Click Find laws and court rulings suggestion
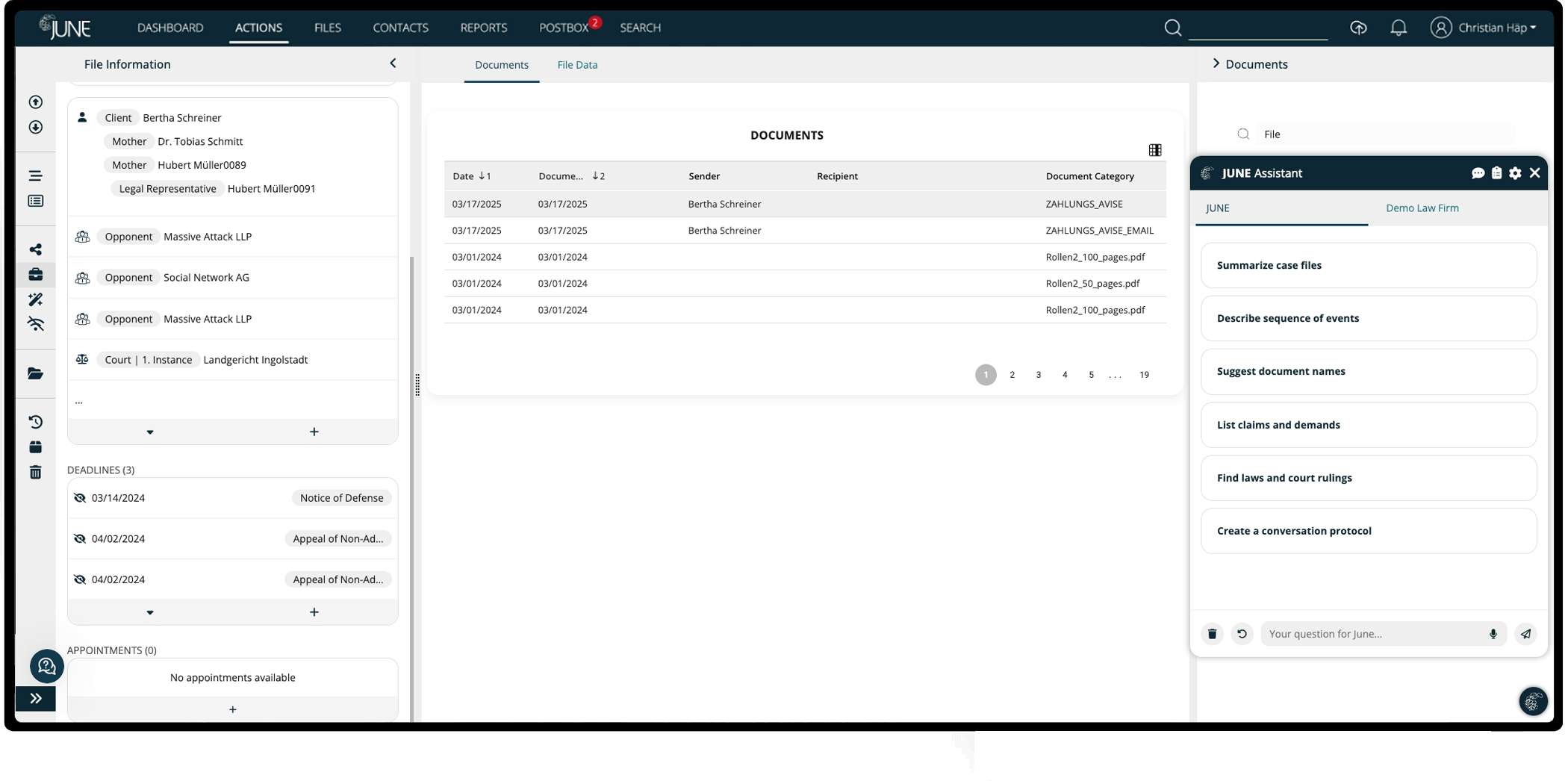 coord(1368,479)
